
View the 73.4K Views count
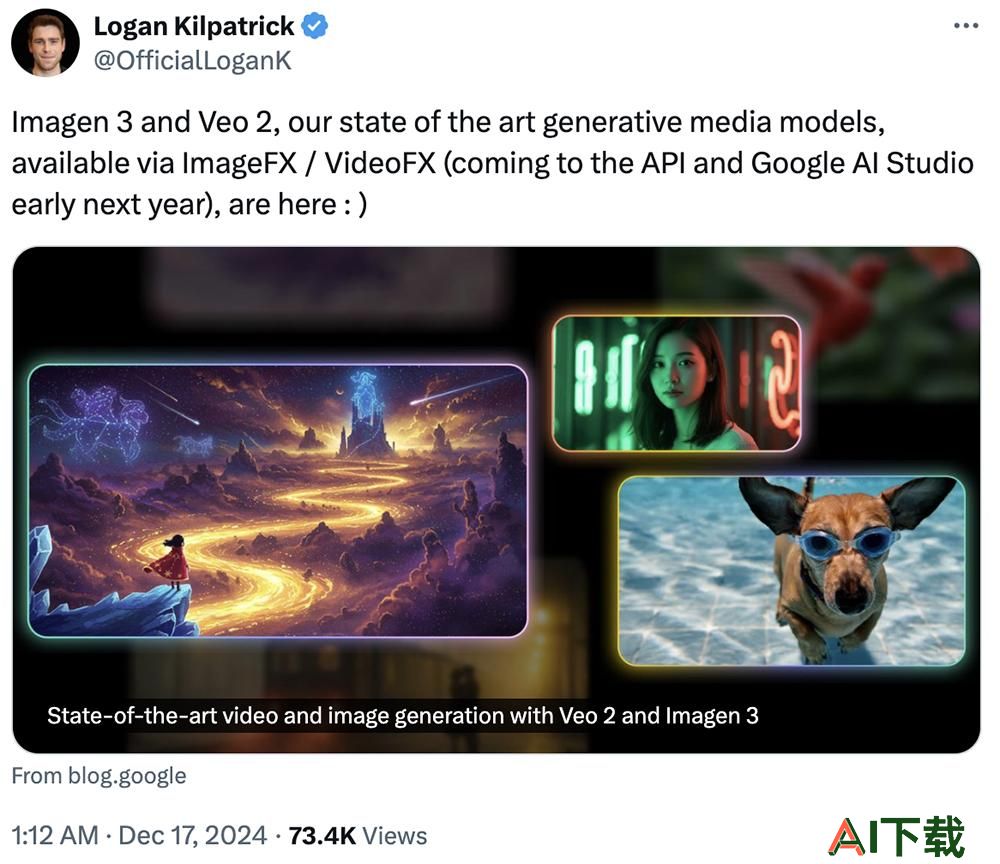(358, 835)
